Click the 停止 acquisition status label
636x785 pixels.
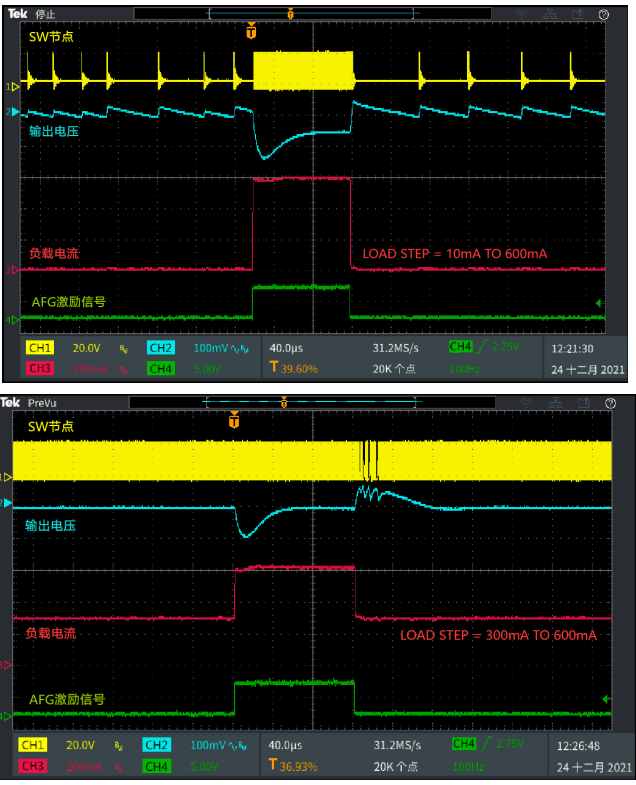(x=46, y=15)
